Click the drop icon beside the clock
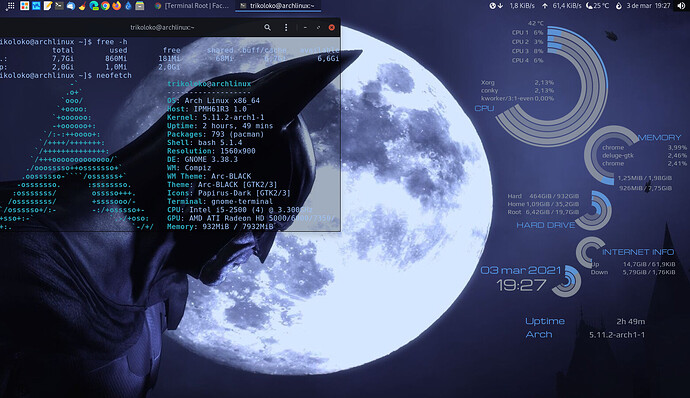The height and width of the screenshot is (398, 690). pos(619,6)
